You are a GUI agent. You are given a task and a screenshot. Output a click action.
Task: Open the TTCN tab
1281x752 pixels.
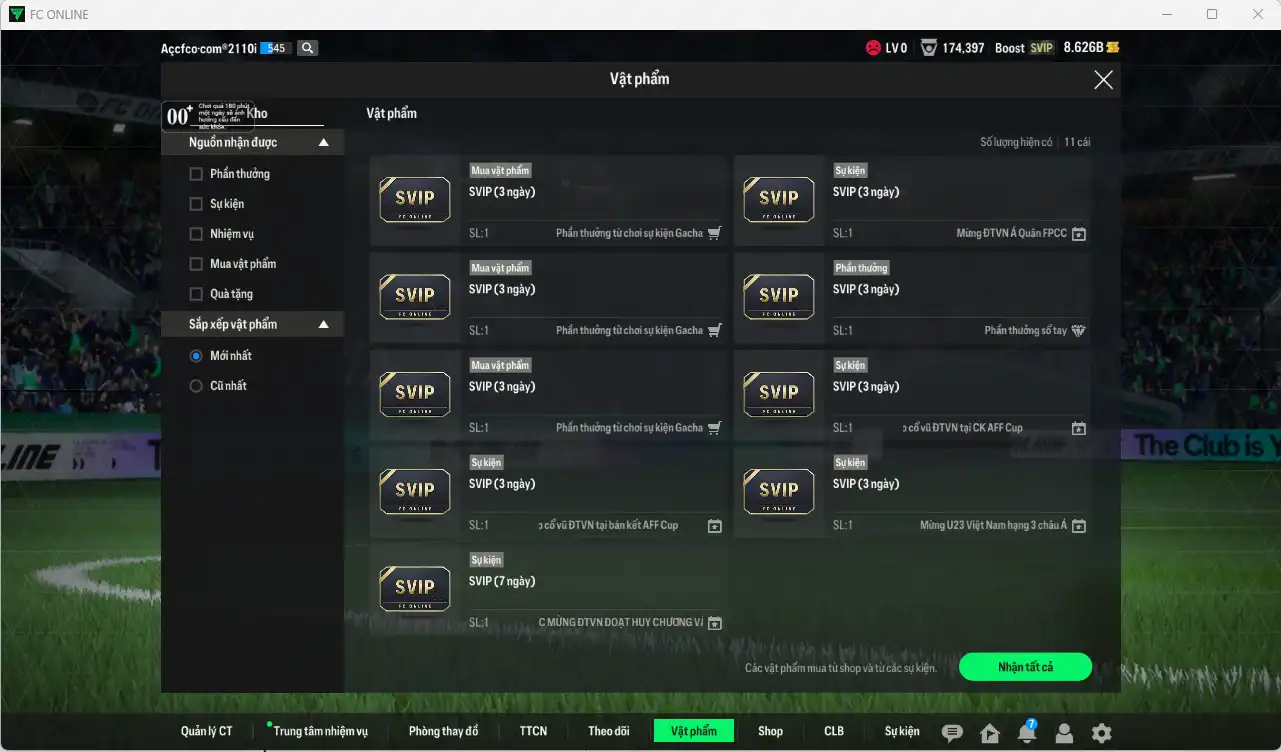tap(533, 731)
